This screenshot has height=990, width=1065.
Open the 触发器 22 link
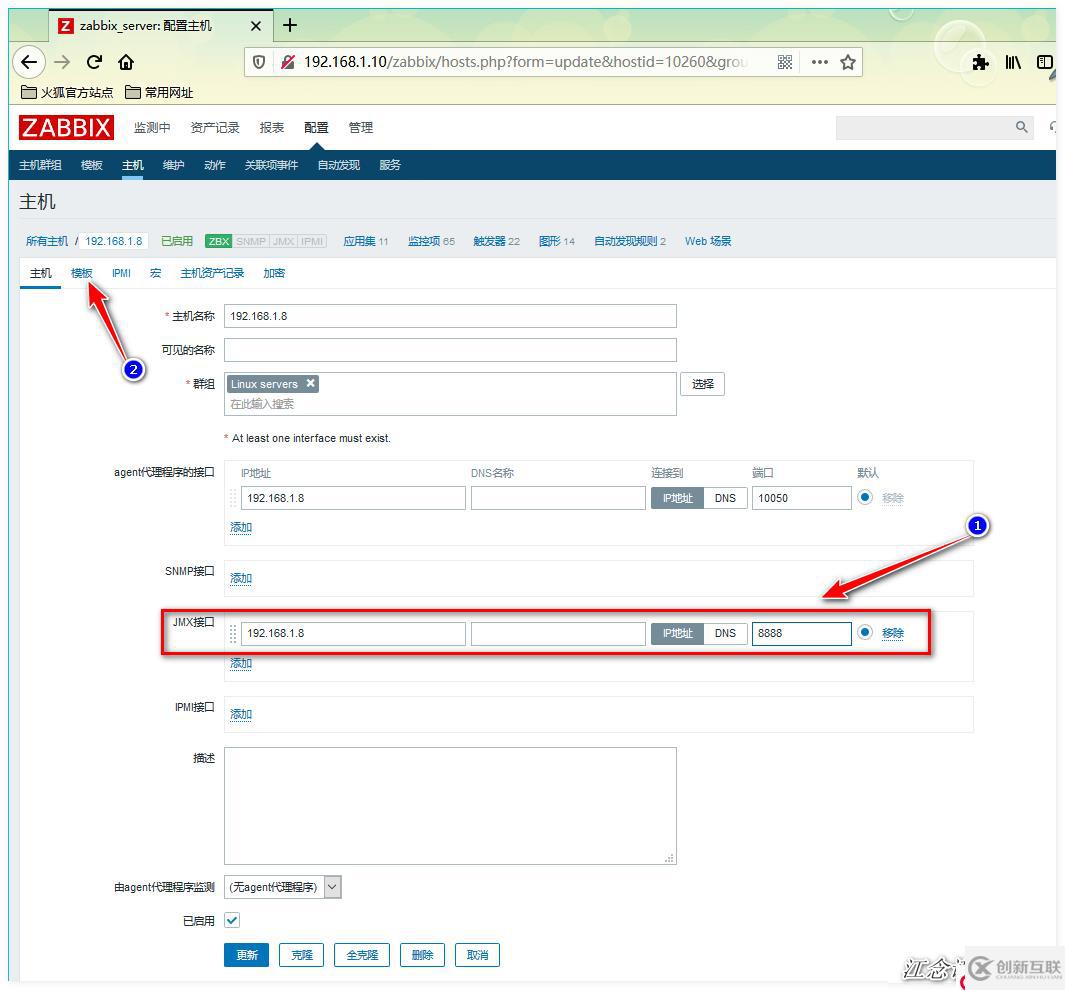coord(497,241)
